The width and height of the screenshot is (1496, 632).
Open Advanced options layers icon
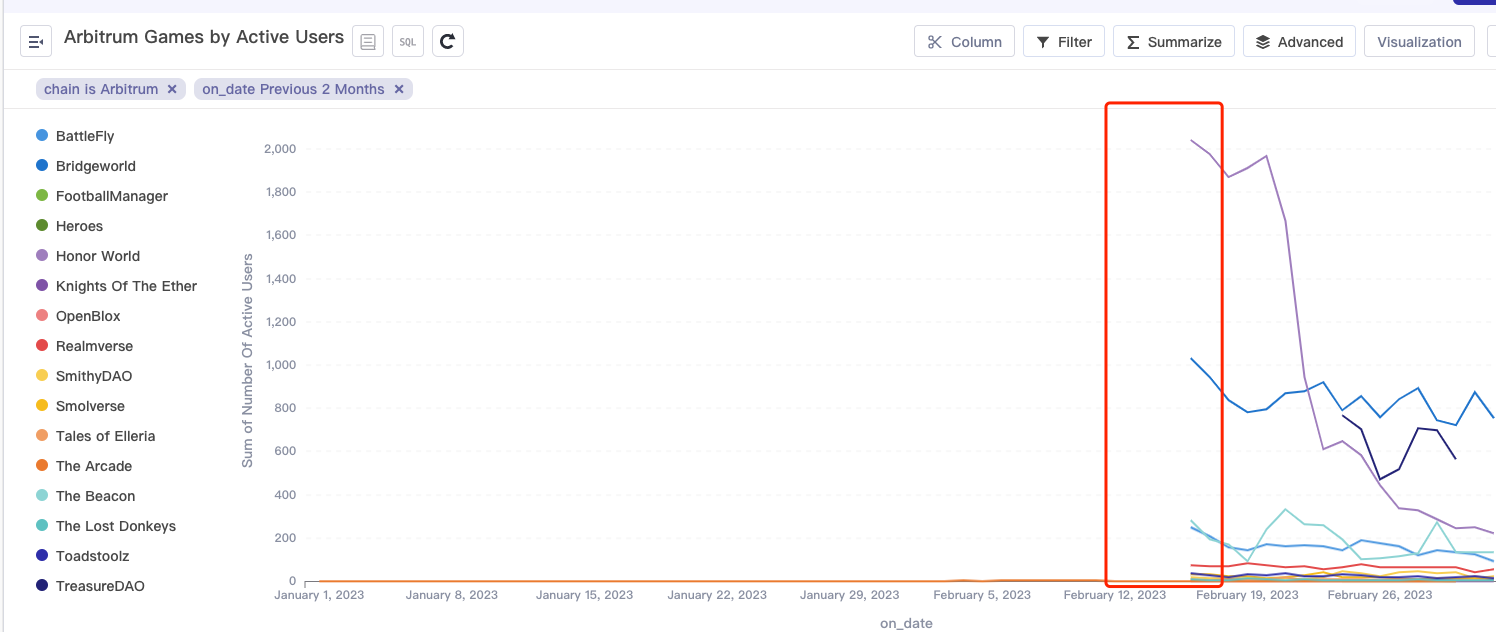tap(1299, 41)
